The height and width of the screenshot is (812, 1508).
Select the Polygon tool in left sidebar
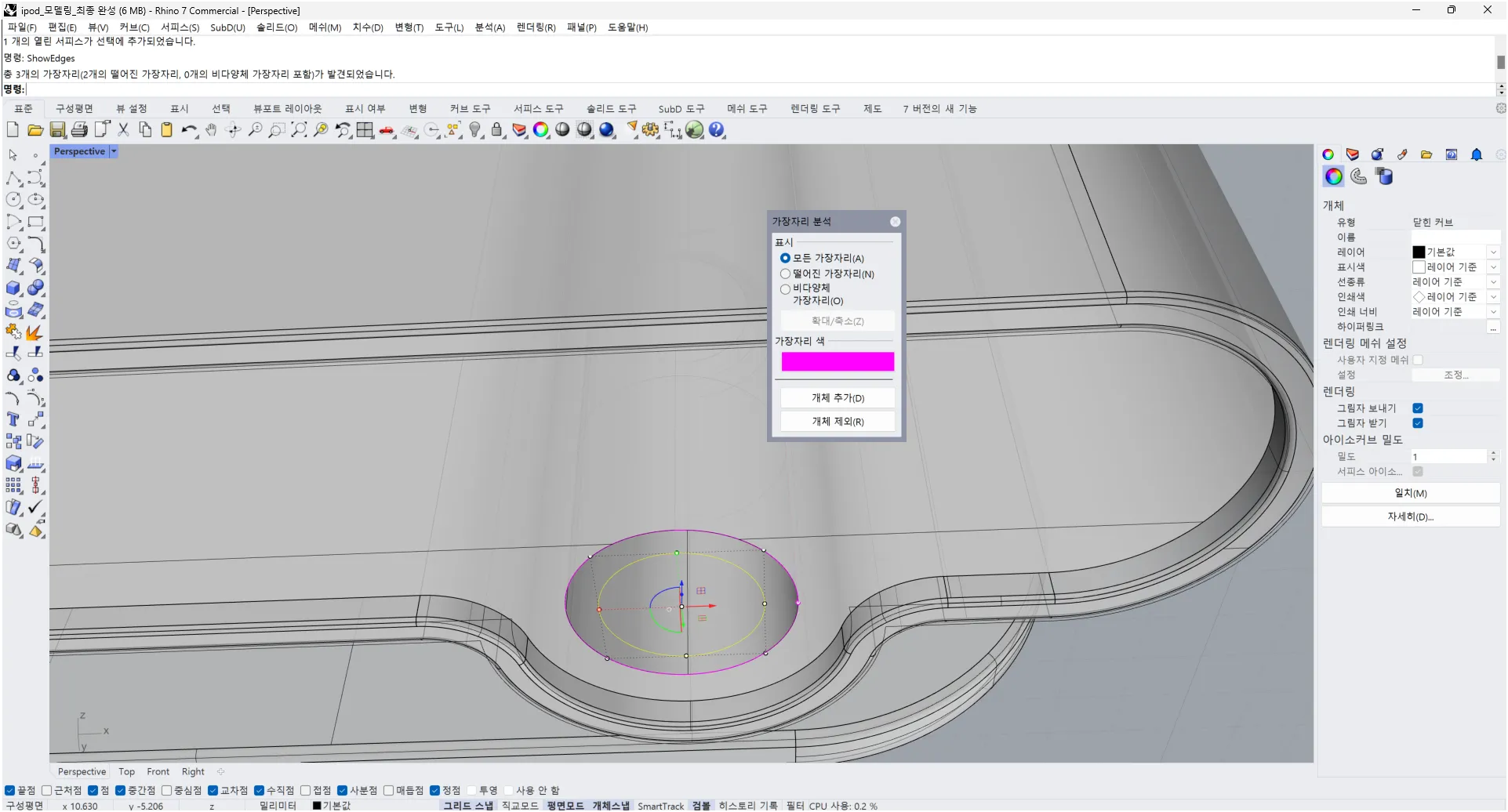(14, 244)
